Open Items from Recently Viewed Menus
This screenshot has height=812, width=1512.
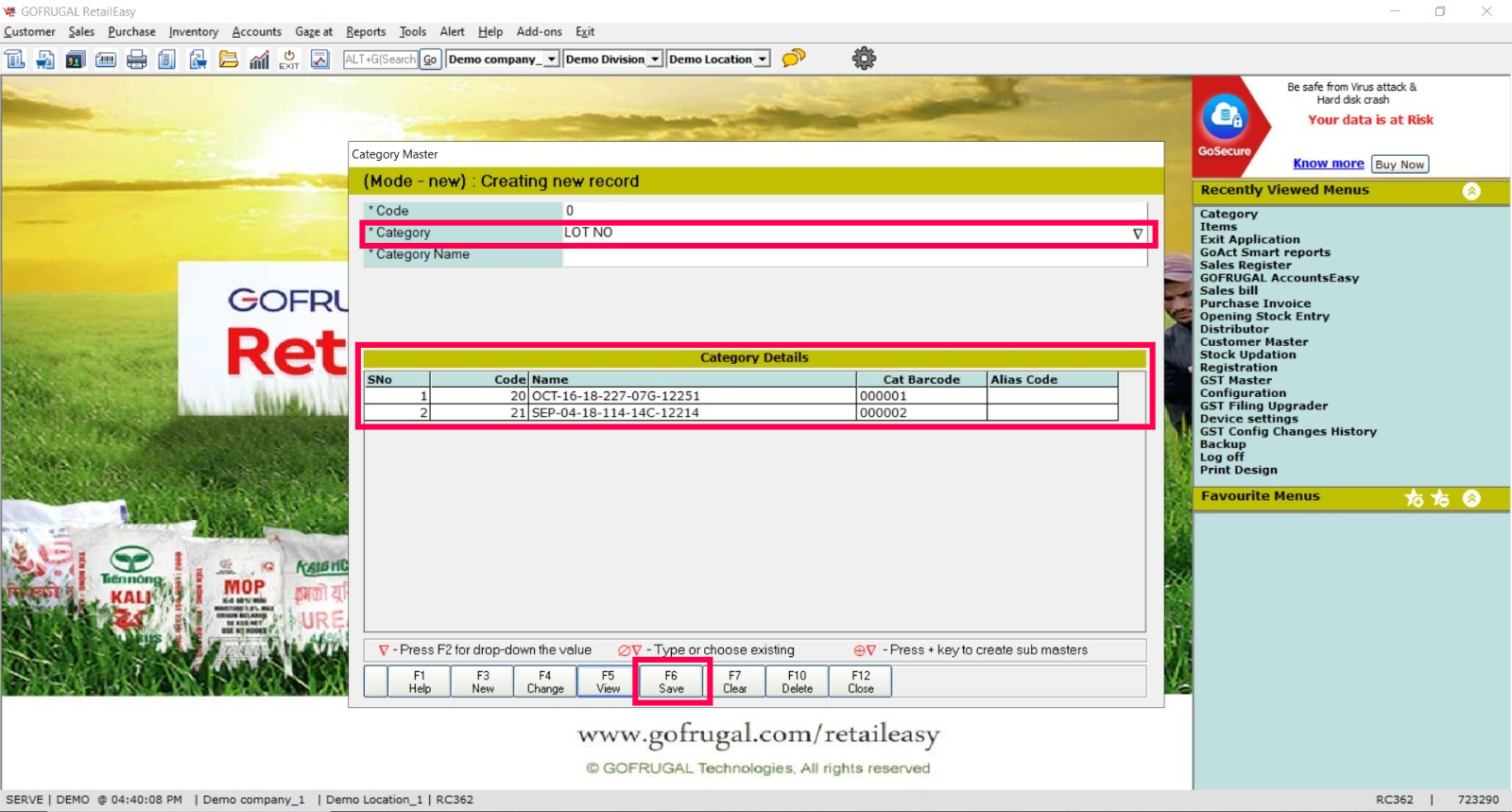pos(1218,227)
